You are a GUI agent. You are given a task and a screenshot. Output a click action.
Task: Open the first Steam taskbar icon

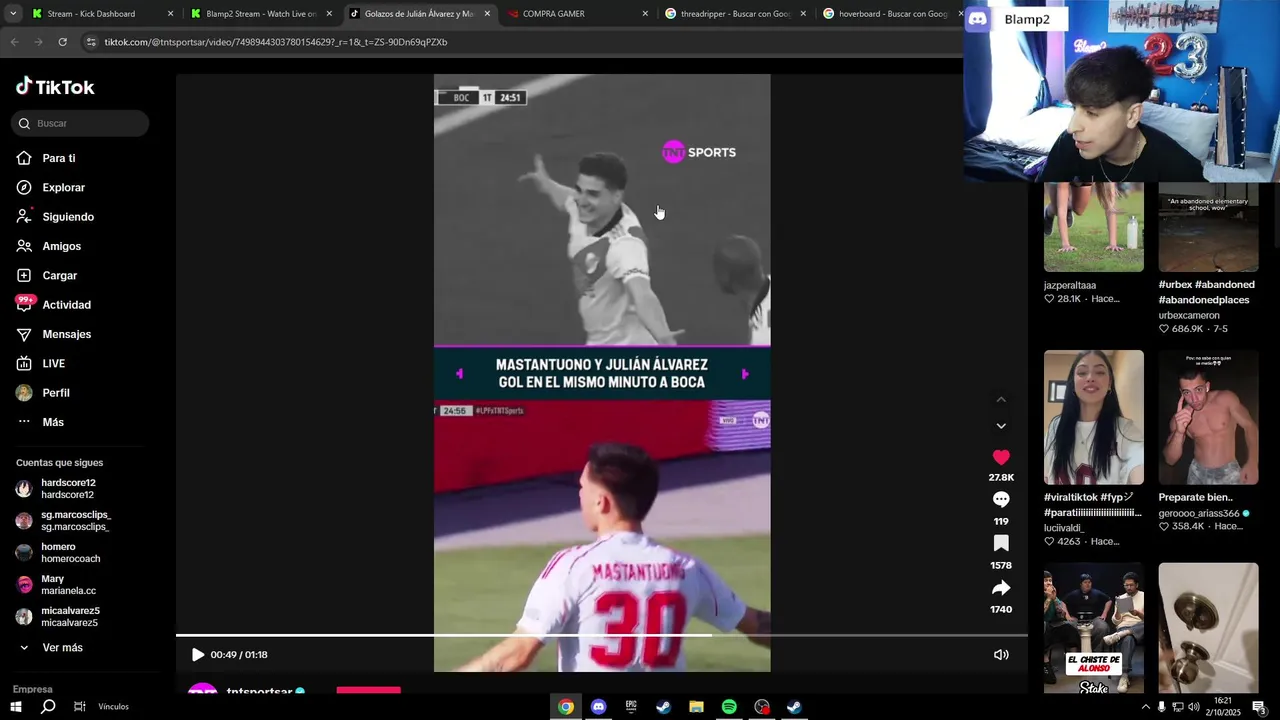click(663, 707)
